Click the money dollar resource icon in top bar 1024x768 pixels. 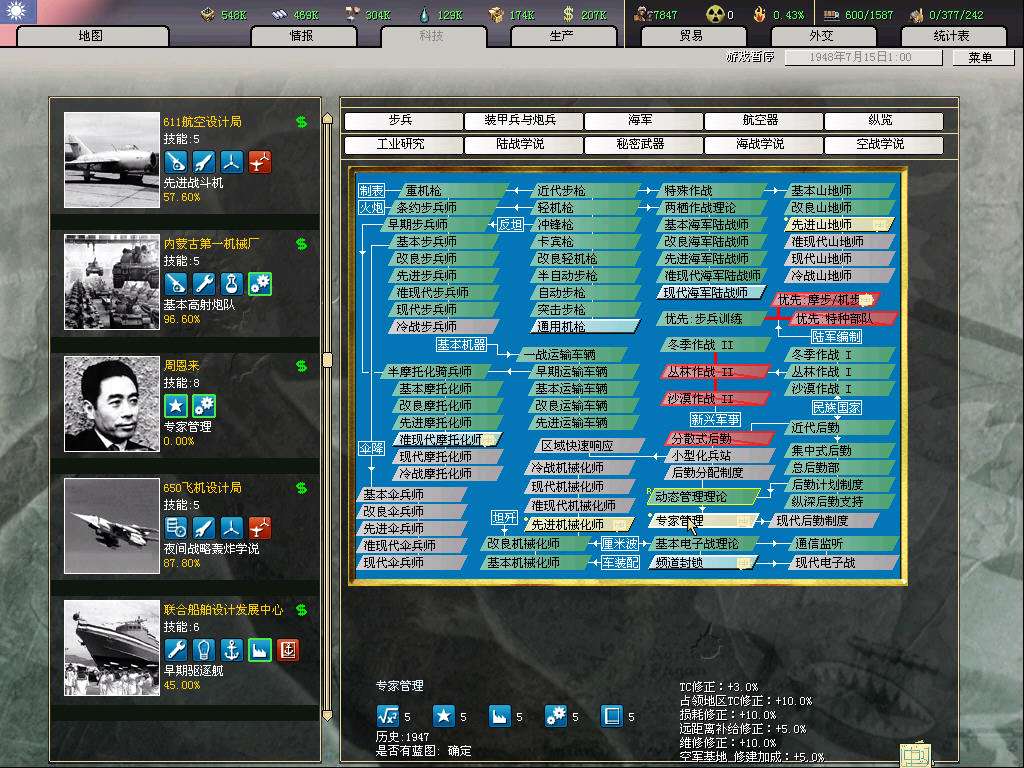[x=568, y=14]
